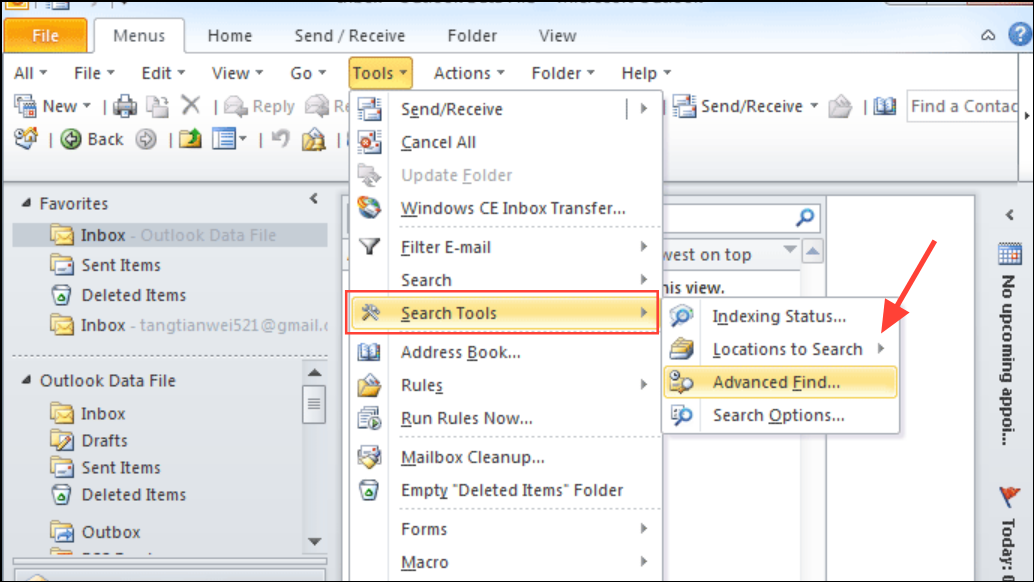Open Mailbox Cleanup
Screen dimensions: 1034x582
pyautogui.click(x=503, y=457)
